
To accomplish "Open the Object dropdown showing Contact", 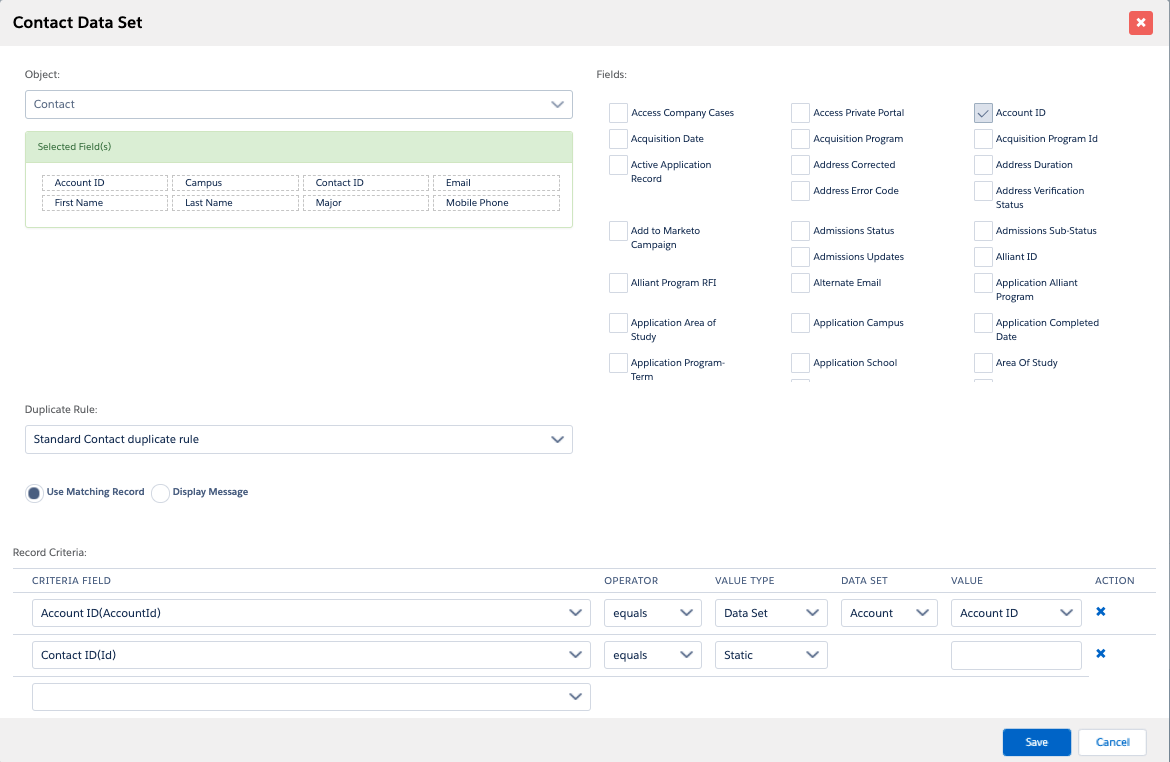I will coord(298,104).
